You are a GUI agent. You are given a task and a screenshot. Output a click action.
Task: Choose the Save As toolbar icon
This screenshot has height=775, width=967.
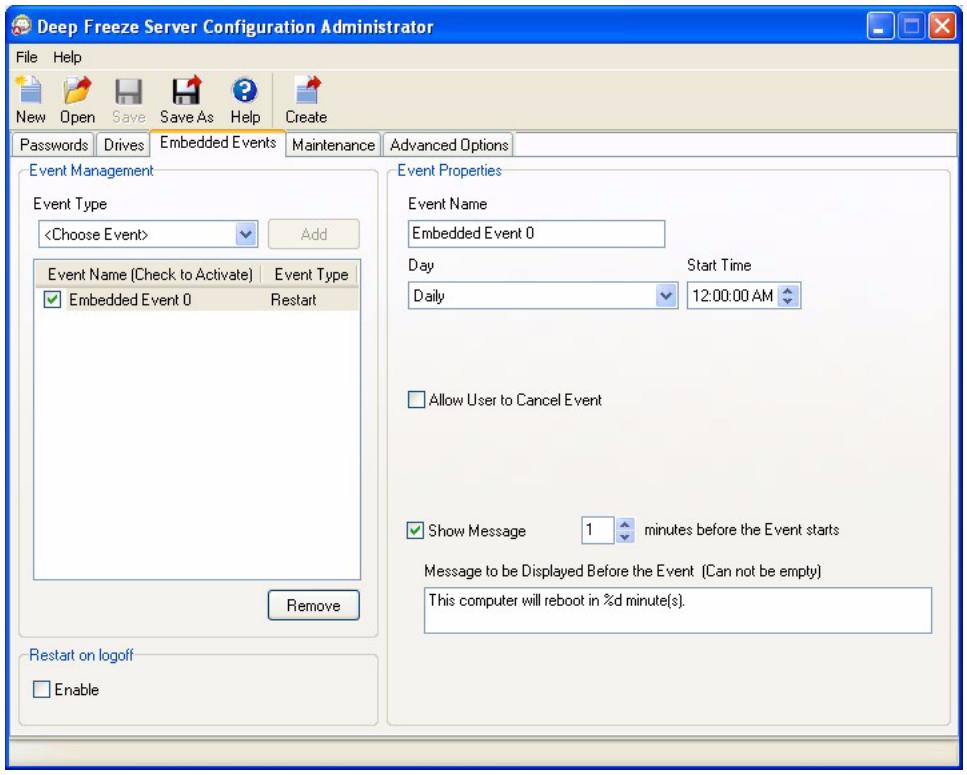186,99
